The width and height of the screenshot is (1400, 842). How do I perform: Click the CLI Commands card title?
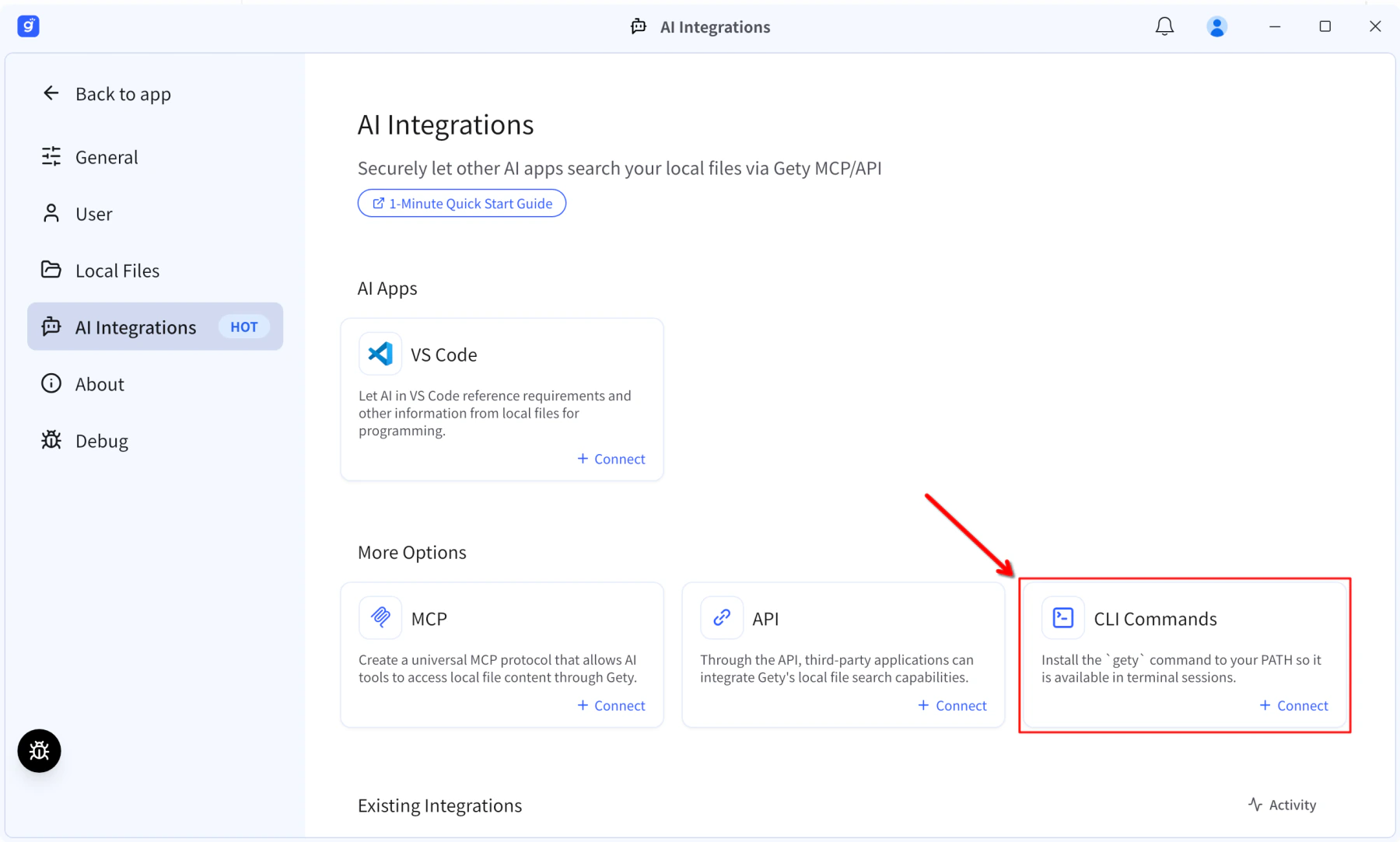1155,619
